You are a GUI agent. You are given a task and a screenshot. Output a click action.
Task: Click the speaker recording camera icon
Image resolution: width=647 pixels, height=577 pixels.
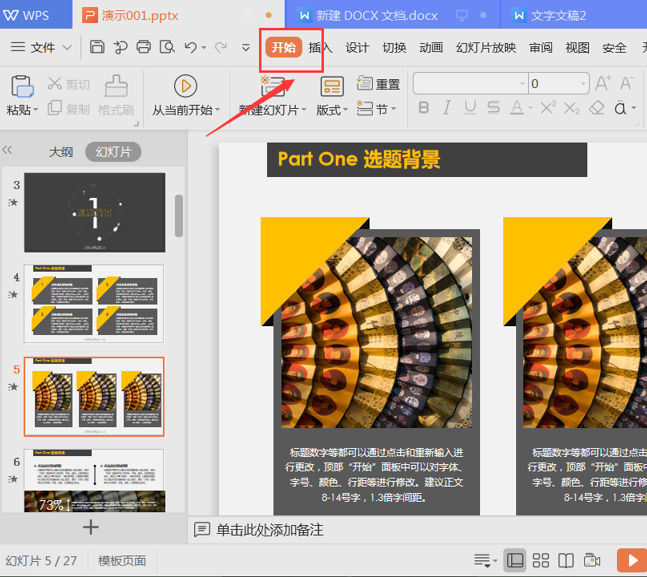tap(592, 560)
